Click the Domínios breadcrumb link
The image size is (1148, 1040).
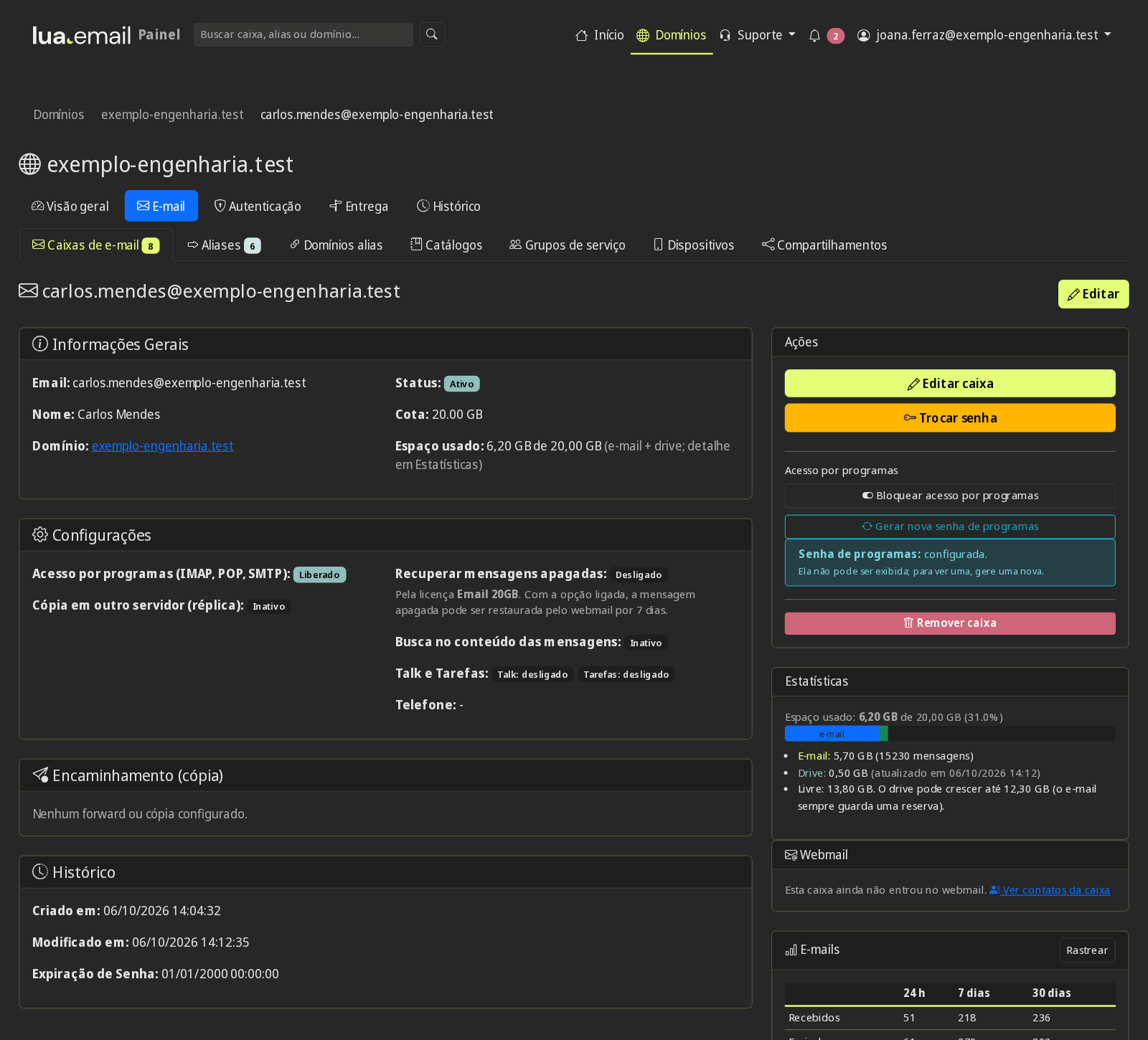(x=59, y=115)
